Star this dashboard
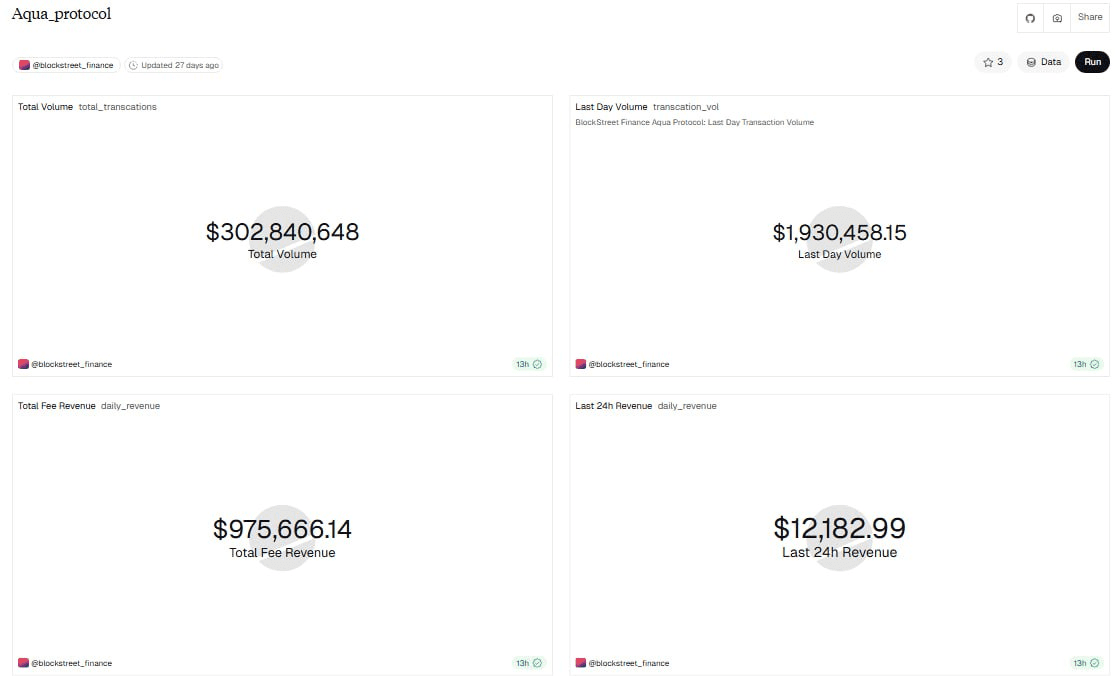Image resolution: width=1115 pixels, height=676 pixels. pos(993,62)
